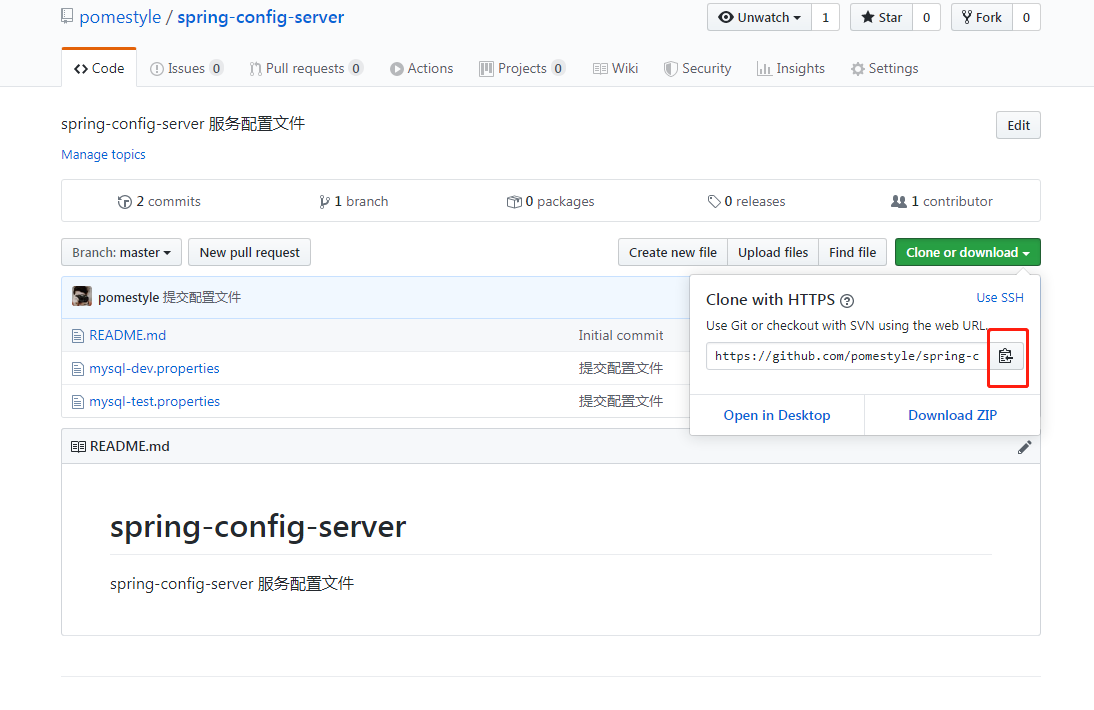Open the Wiki tab
1094x710 pixels.
pos(615,68)
